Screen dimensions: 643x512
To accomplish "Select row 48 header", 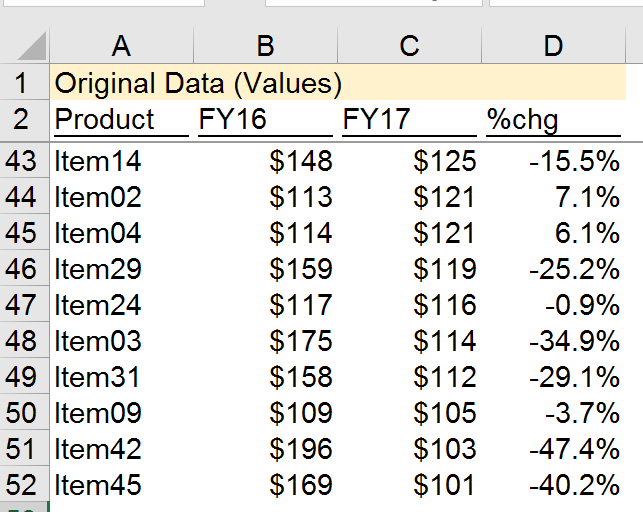I will tap(22, 341).
